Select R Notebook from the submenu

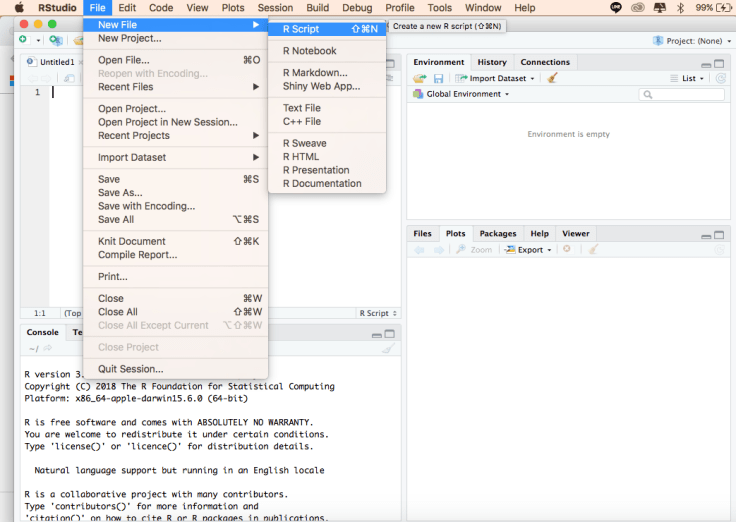[327, 51]
